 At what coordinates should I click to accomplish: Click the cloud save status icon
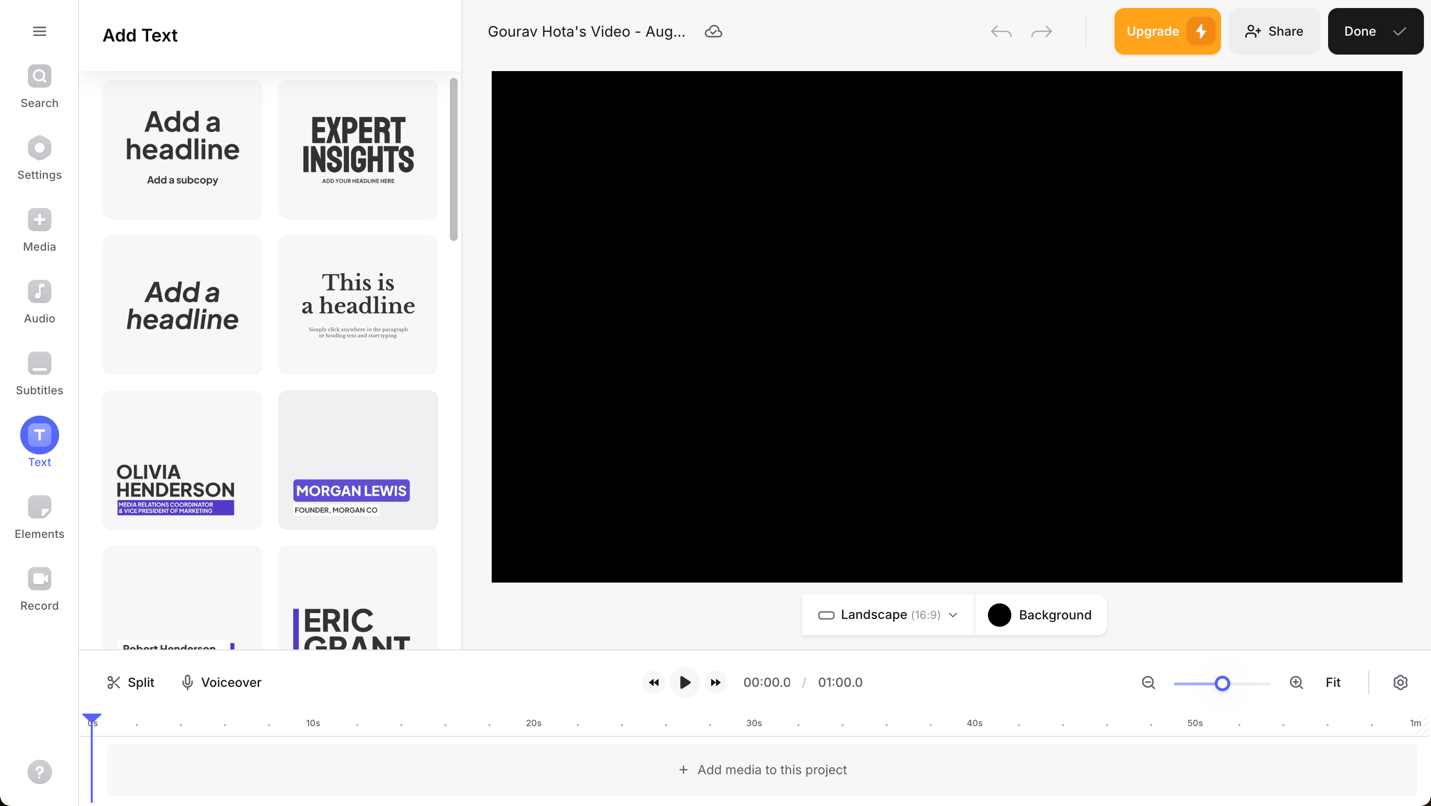click(713, 32)
